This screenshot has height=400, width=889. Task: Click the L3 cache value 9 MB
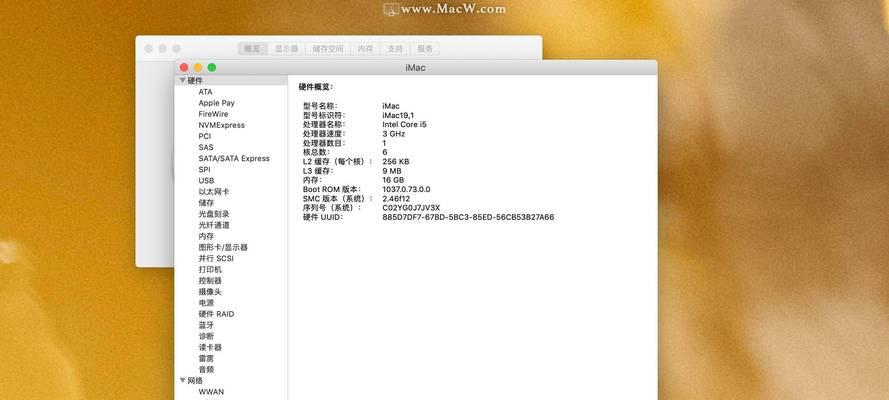[392, 171]
